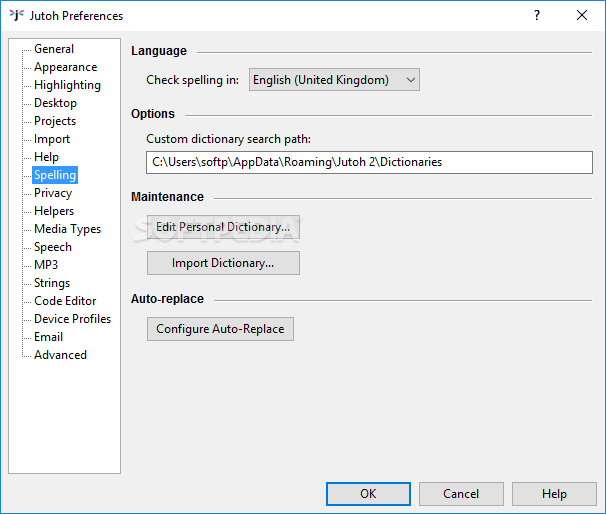Click the Import Dictionary button
This screenshot has height=514, width=606.
223,263
